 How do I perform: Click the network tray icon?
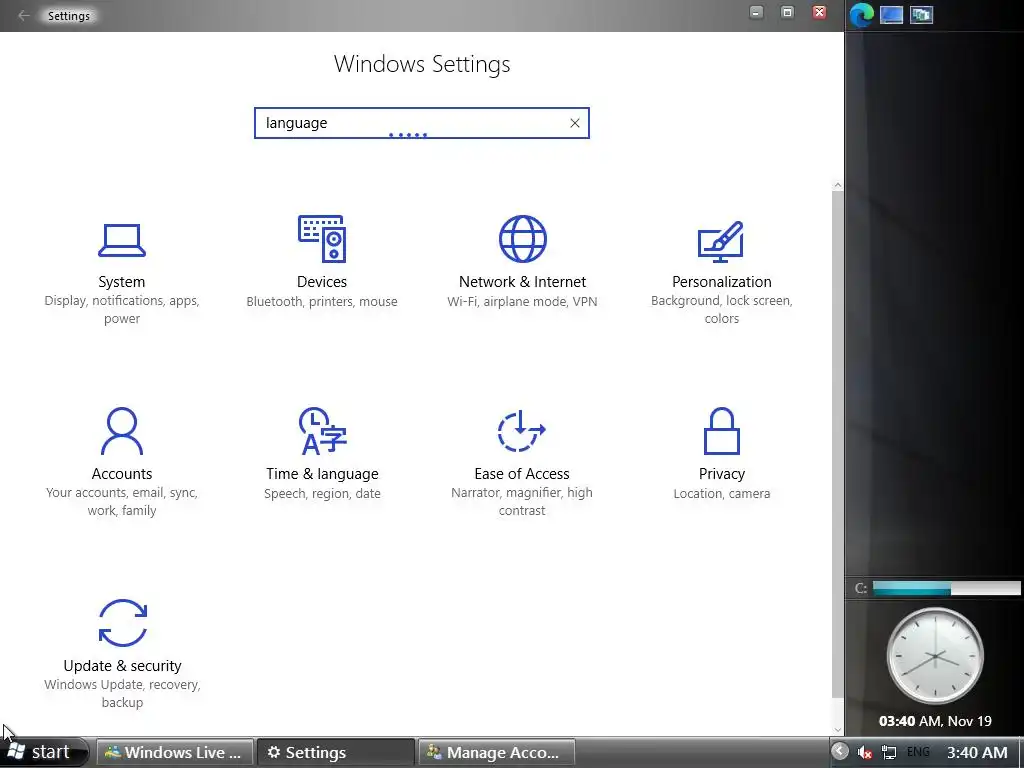pos(889,752)
